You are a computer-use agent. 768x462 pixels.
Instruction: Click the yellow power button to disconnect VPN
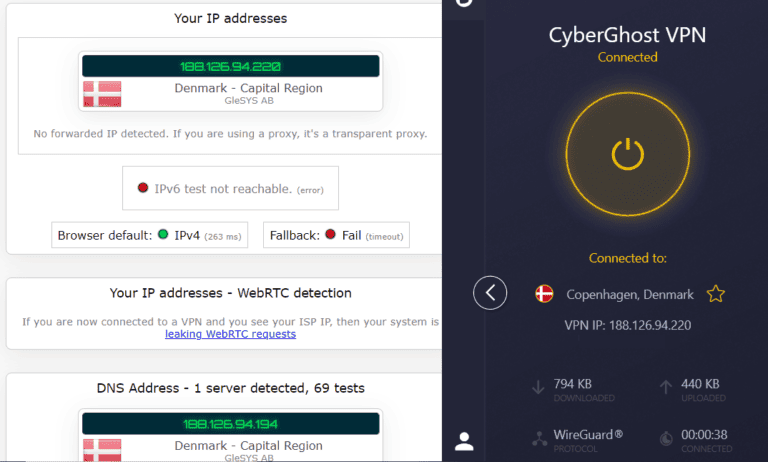[627, 154]
